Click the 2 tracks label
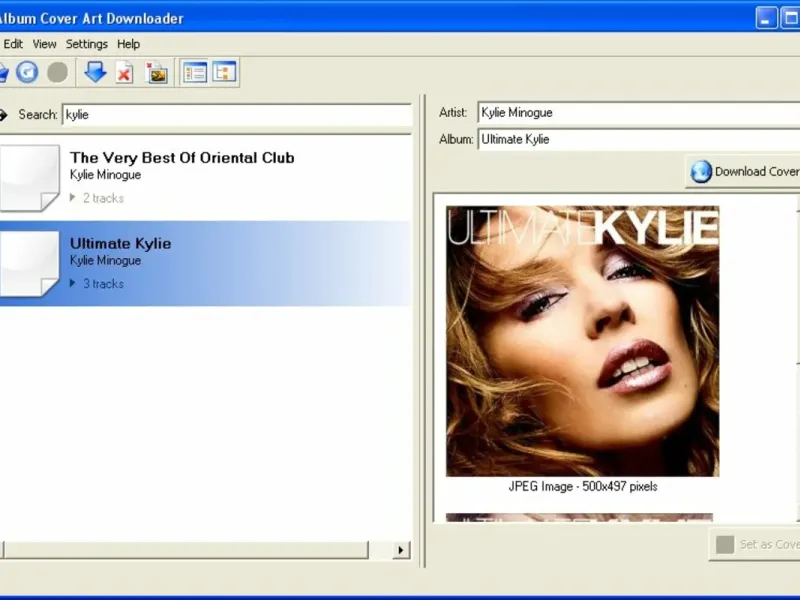800x600 pixels. coord(104,198)
